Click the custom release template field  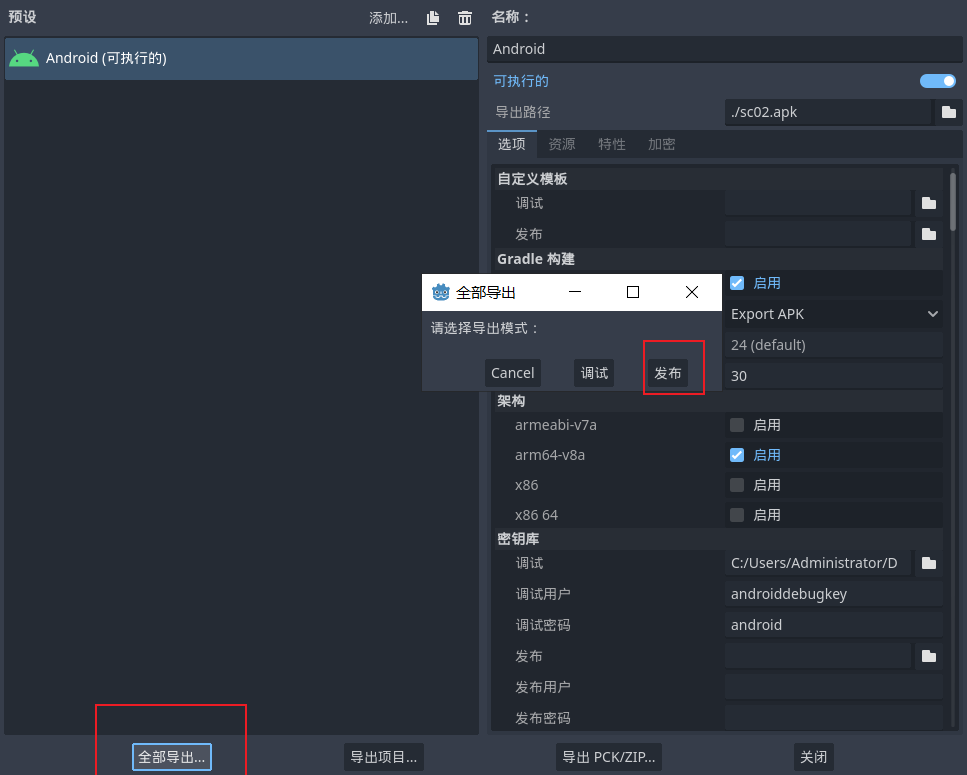[818, 234]
